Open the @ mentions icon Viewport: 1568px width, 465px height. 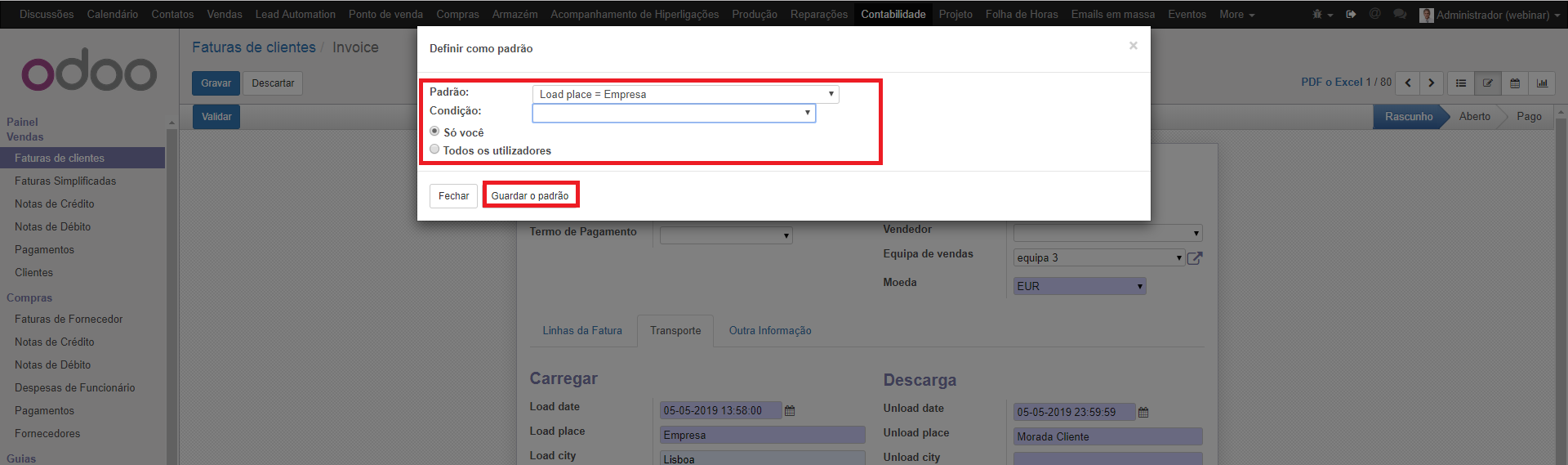[x=1375, y=15]
